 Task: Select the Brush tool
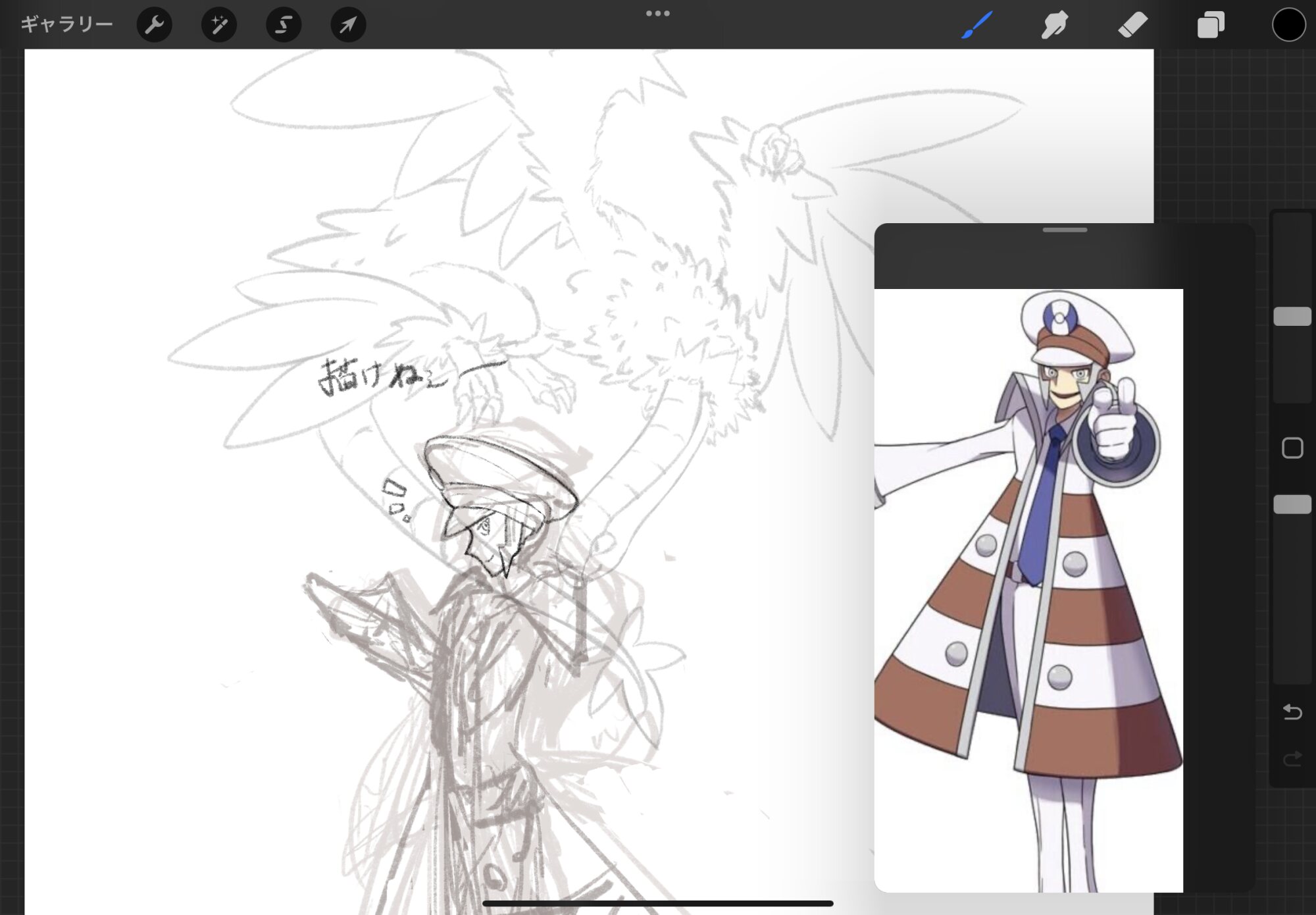pos(976,25)
